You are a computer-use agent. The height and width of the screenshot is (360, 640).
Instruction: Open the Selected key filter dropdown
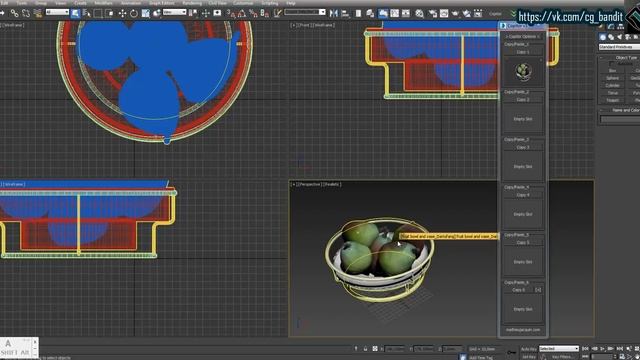[x=559, y=349]
